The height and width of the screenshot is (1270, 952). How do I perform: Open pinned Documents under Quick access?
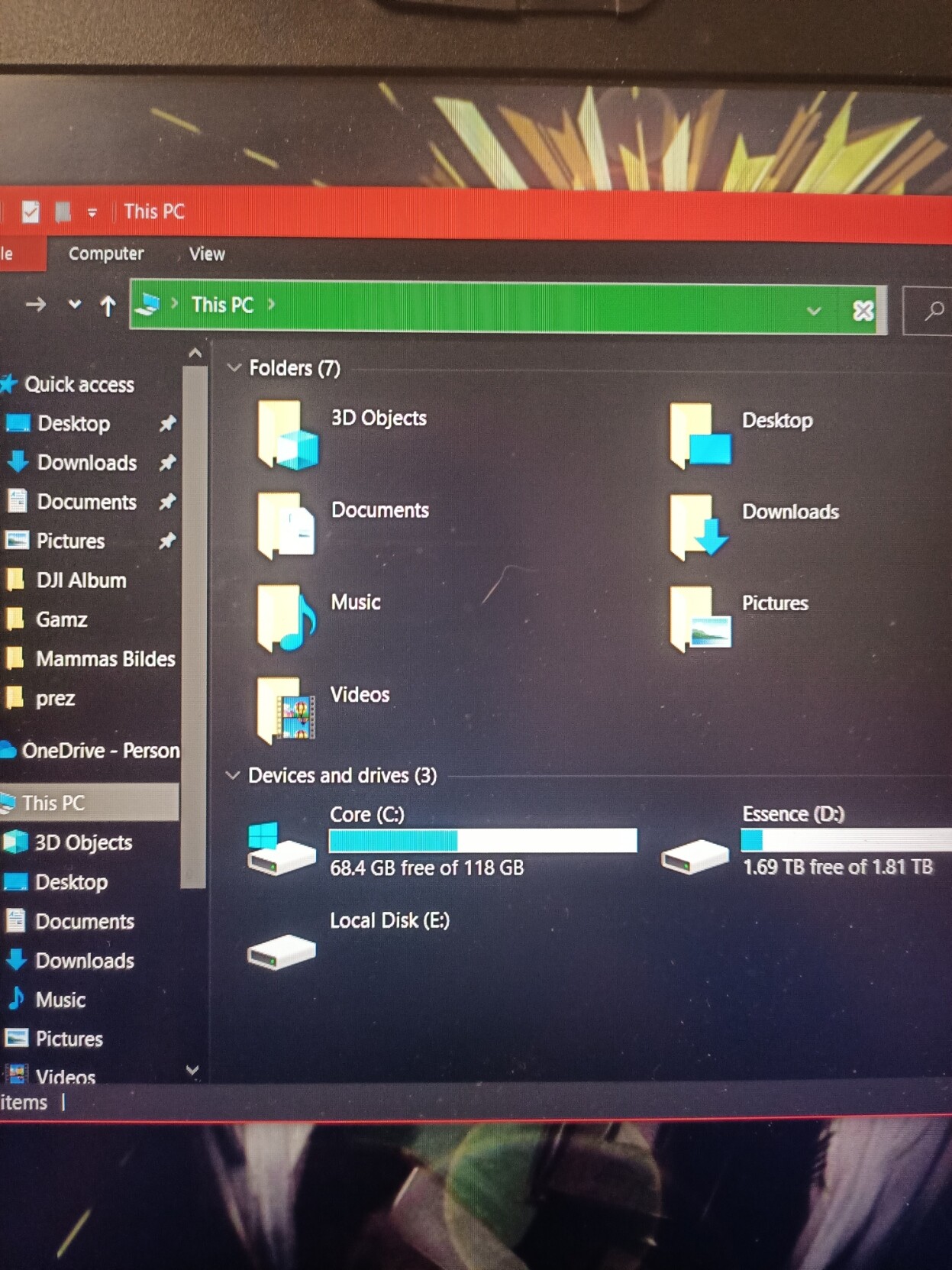coord(87,502)
